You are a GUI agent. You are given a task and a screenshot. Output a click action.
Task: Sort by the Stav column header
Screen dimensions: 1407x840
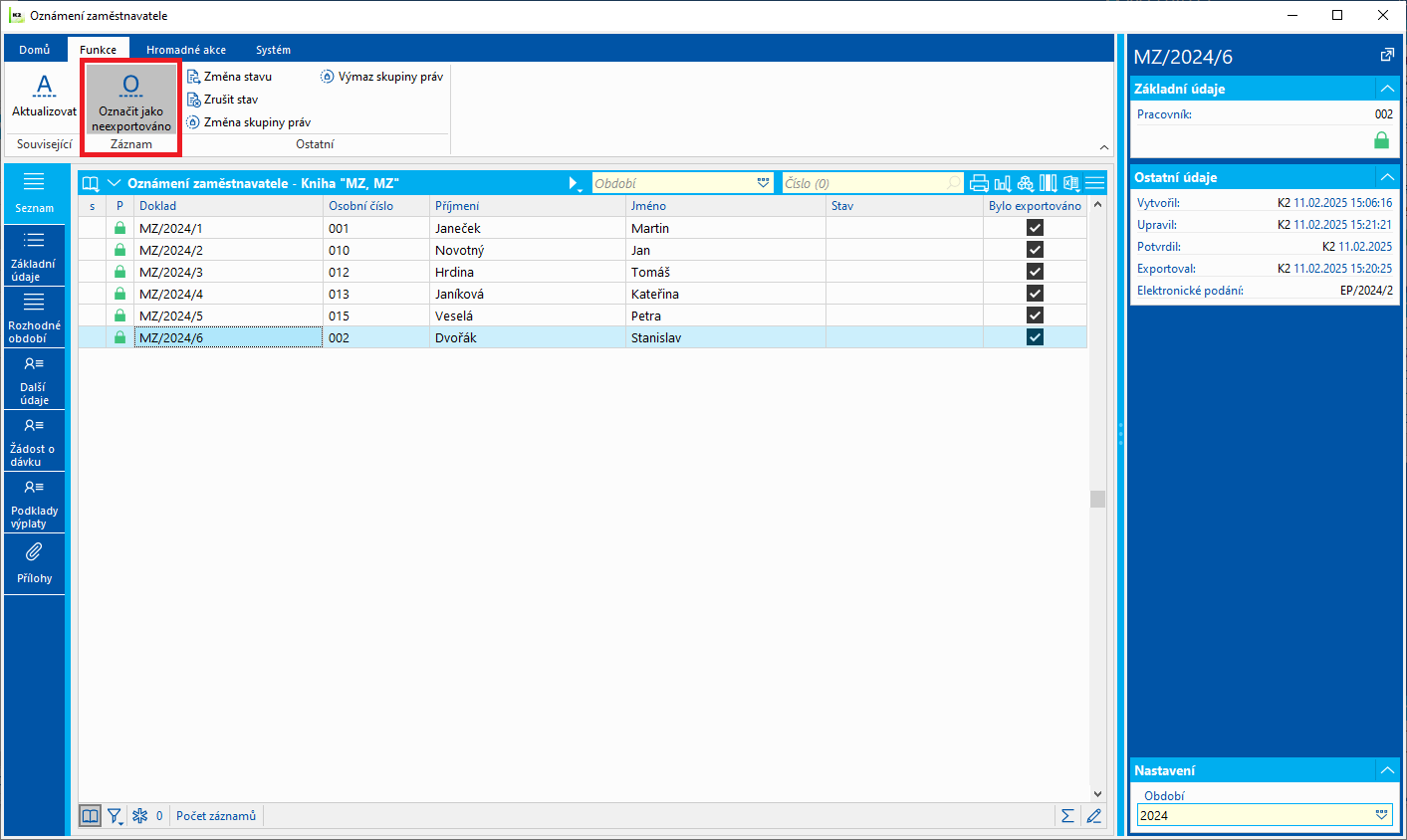click(x=904, y=206)
